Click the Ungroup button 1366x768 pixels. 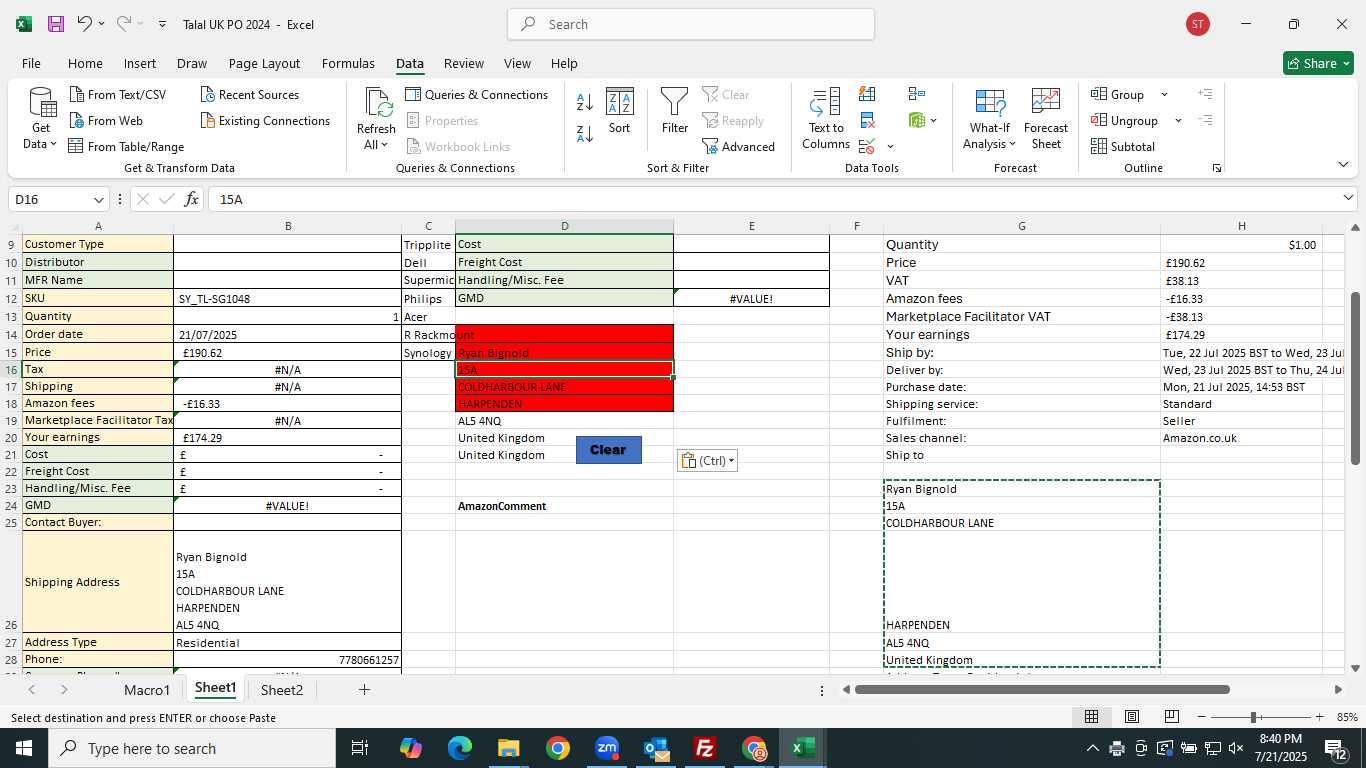(x=1125, y=120)
